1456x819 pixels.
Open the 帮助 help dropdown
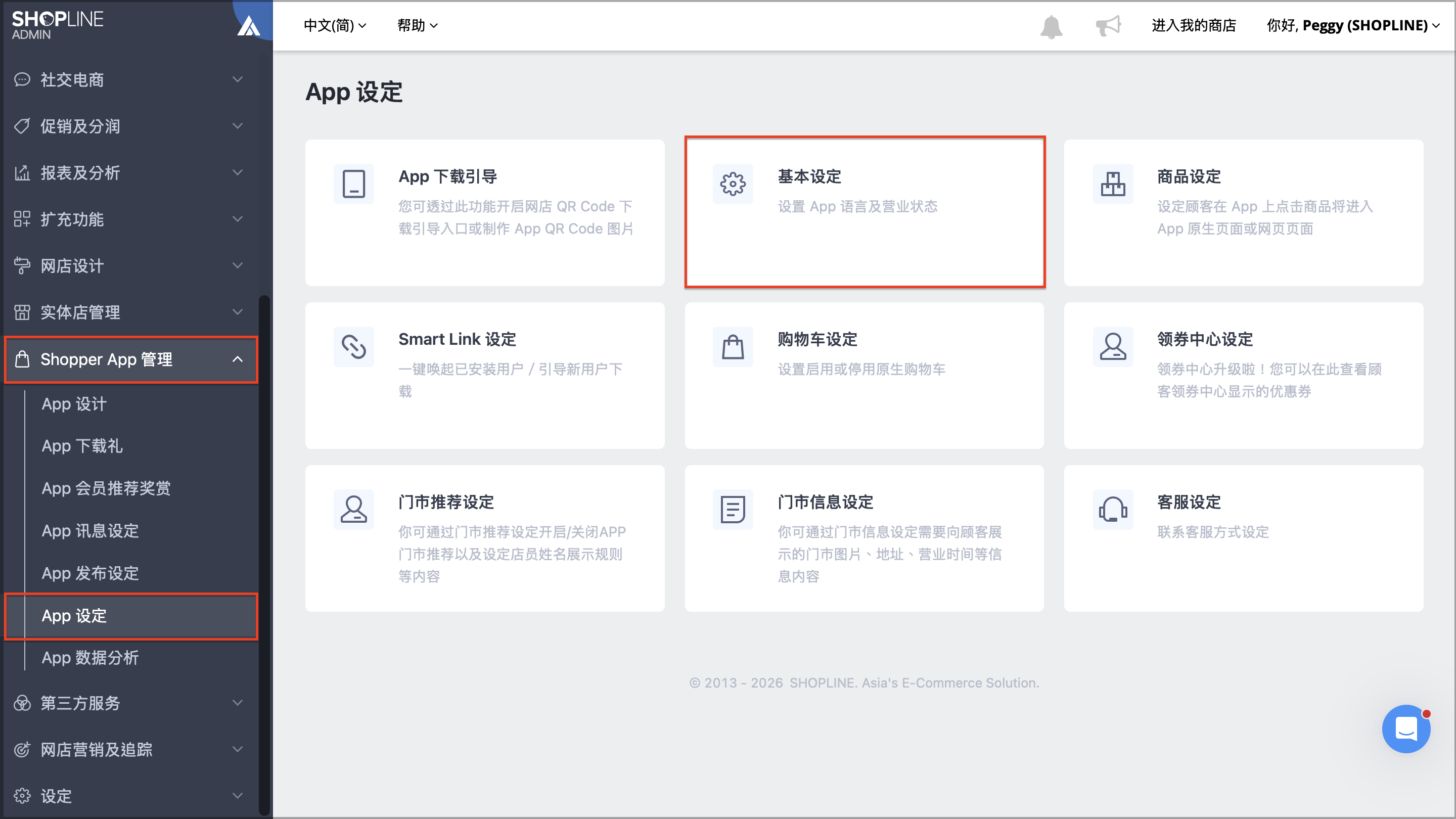[417, 25]
